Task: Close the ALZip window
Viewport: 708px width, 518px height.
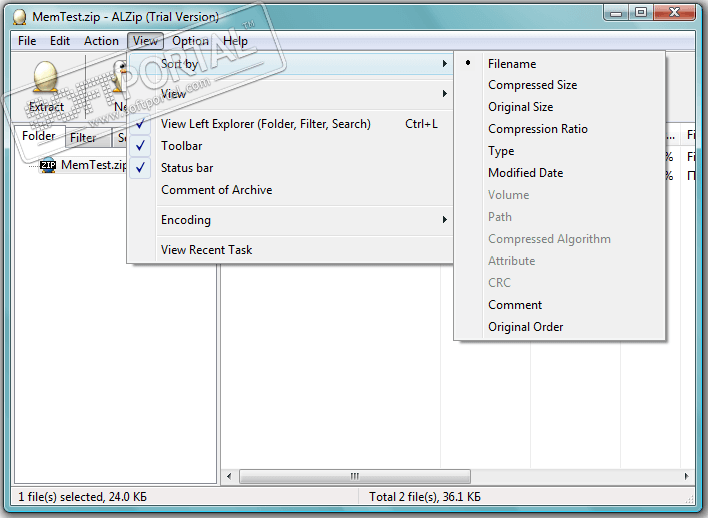Action: [674, 12]
